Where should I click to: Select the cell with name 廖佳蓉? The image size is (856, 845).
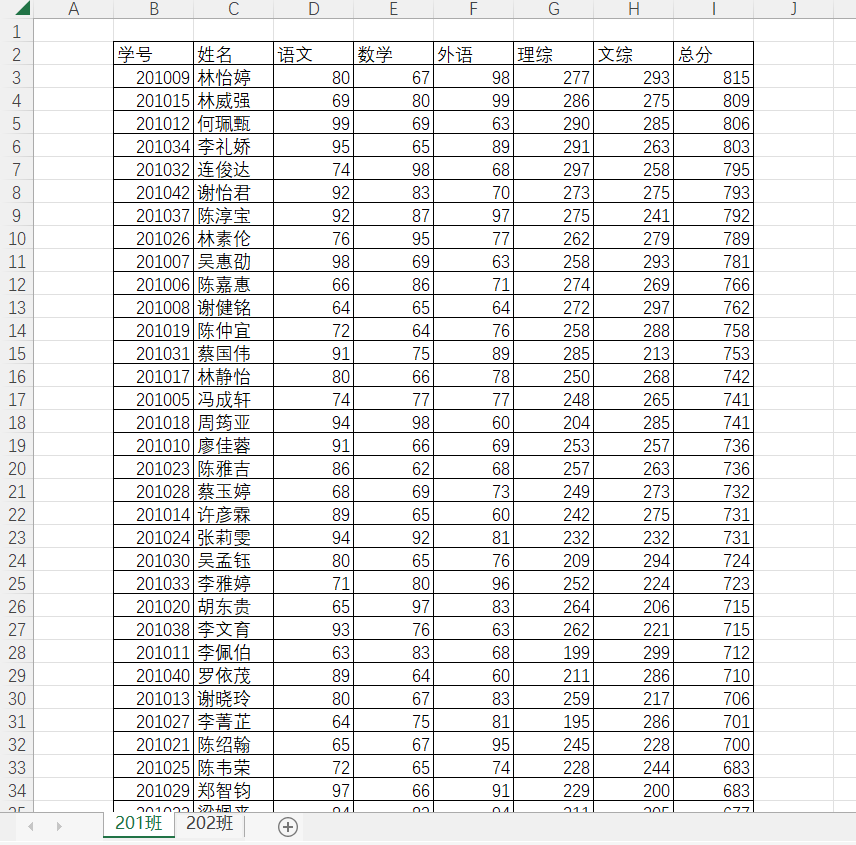(x=233, y=445)
